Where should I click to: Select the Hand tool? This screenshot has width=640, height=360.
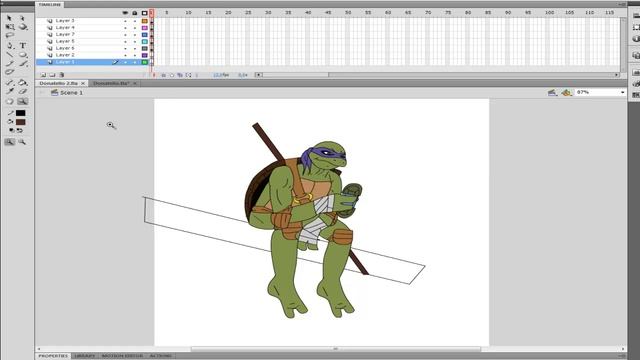pos(9,101)
